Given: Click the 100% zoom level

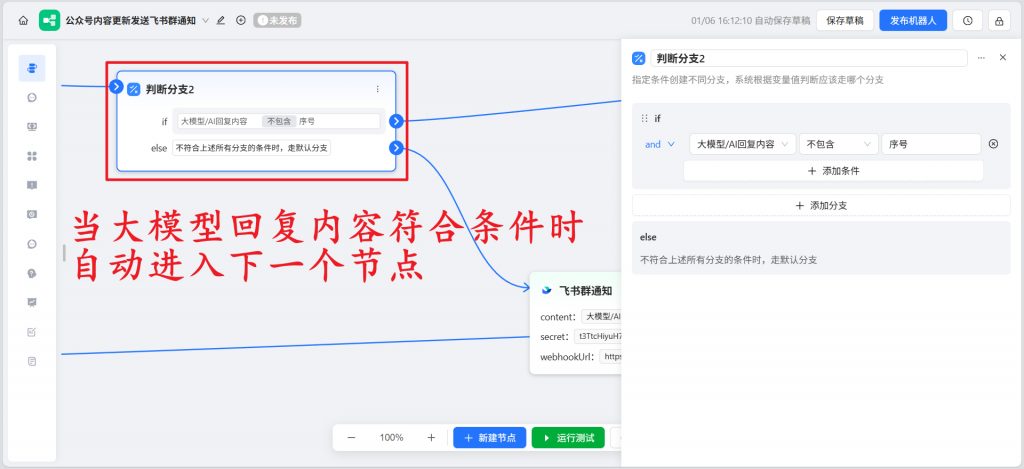Looking at the screenshot, I should coord(391,438).
